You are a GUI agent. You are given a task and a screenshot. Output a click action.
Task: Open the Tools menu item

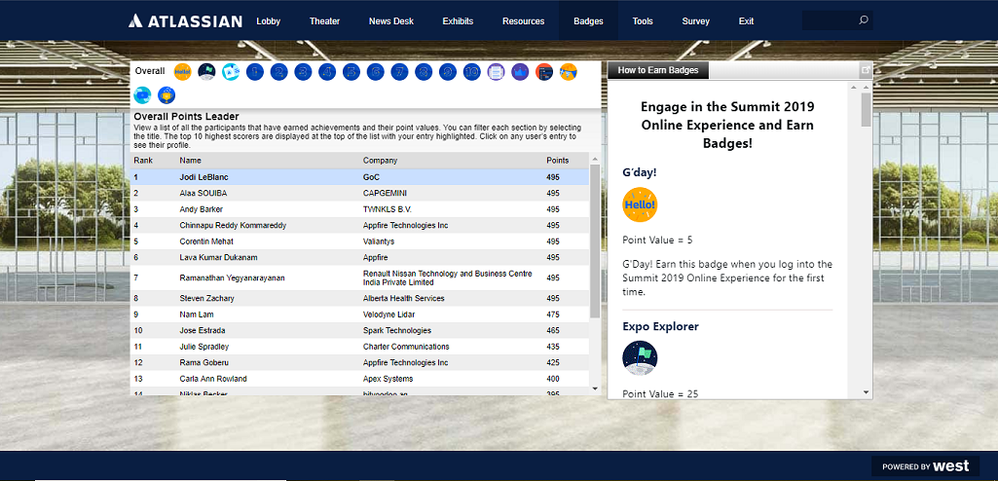point(643,21)
